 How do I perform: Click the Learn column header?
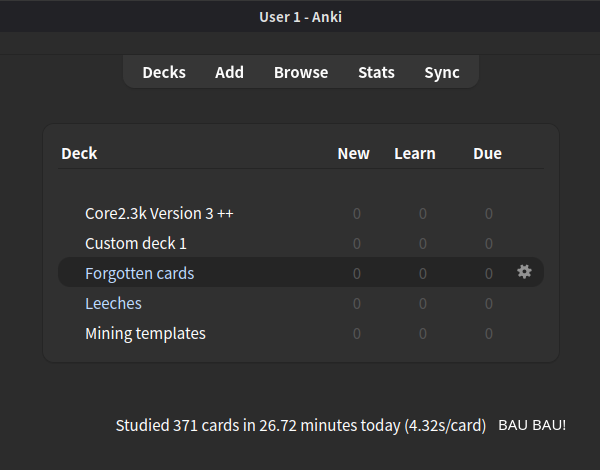[x=414, y=153]
